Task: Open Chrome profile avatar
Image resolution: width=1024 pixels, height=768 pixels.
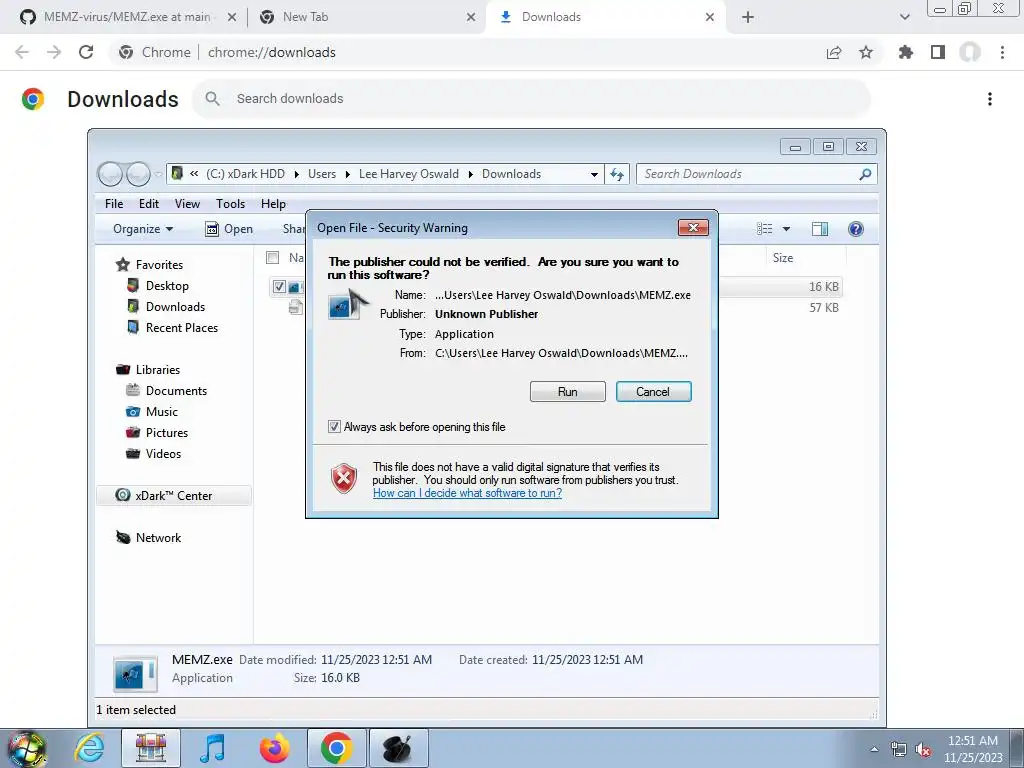Action: point(970,52)
